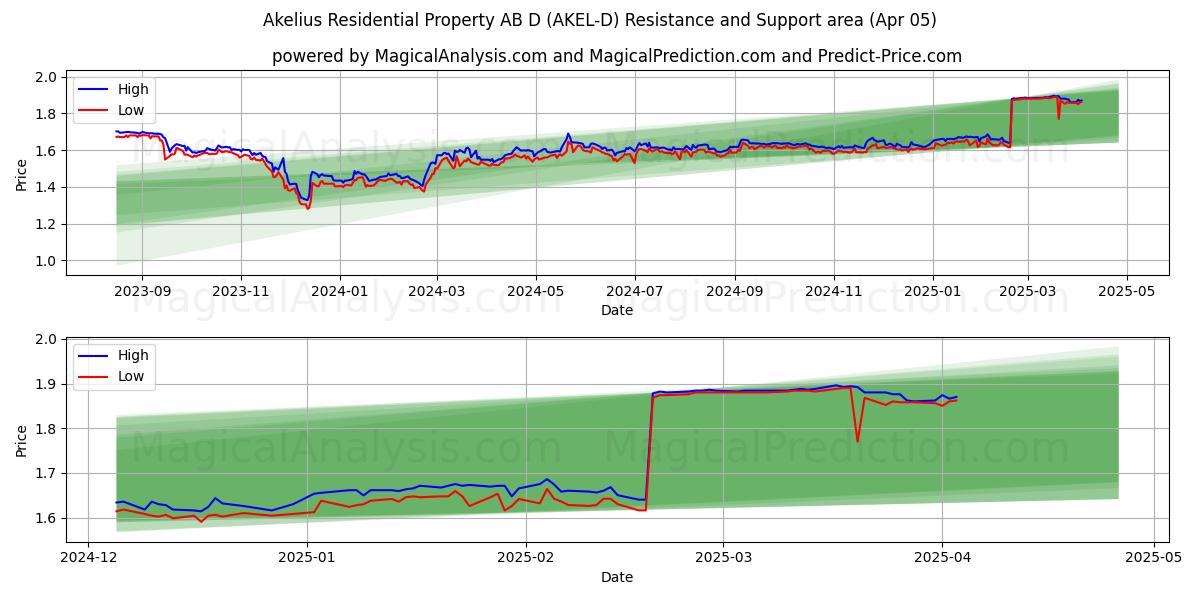This screenshot has width=1200, height=600.
Task: Select the 2025-01 tick label on upper chart
Action: [933, 291]
